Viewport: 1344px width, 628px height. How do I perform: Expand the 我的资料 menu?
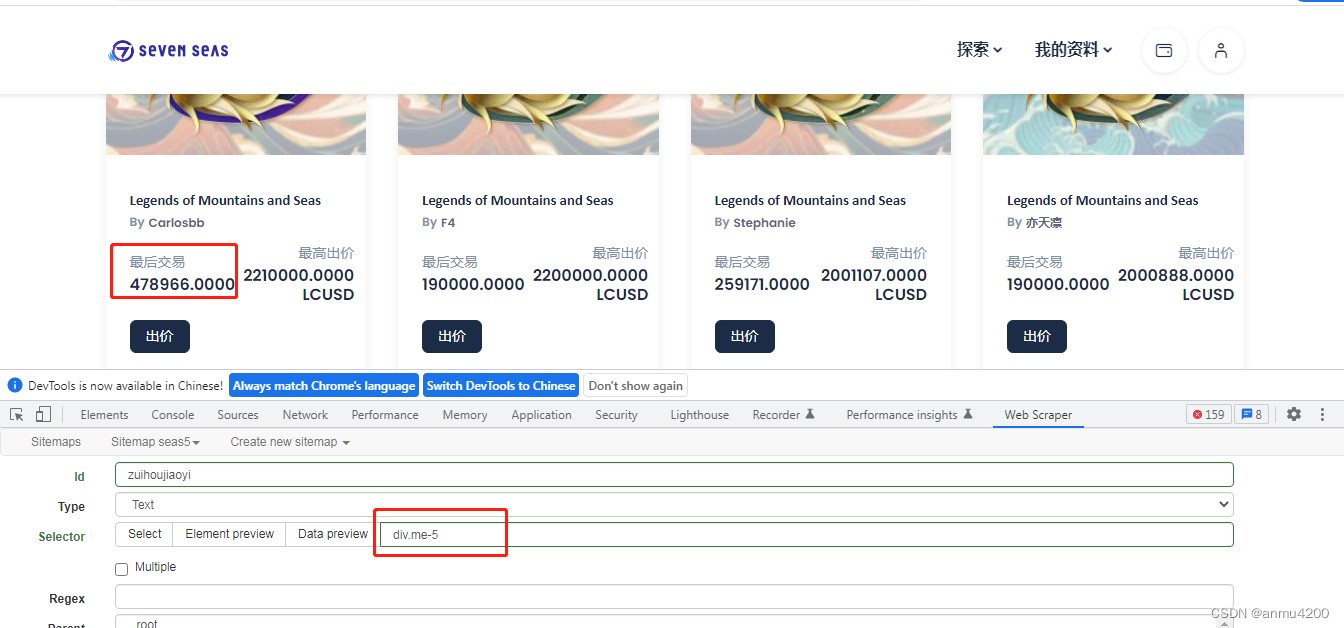pyautogui.click(x=1073, y=50)
